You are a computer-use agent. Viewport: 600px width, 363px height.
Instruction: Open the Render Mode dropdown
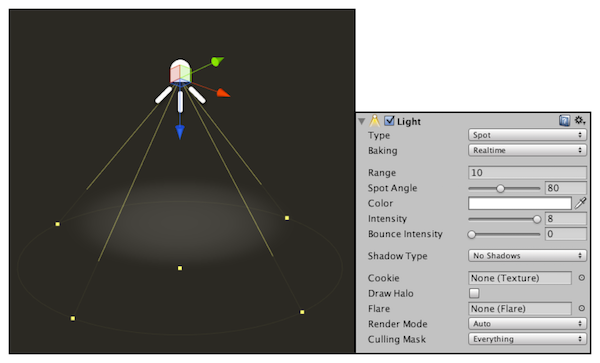coord(527,324)
